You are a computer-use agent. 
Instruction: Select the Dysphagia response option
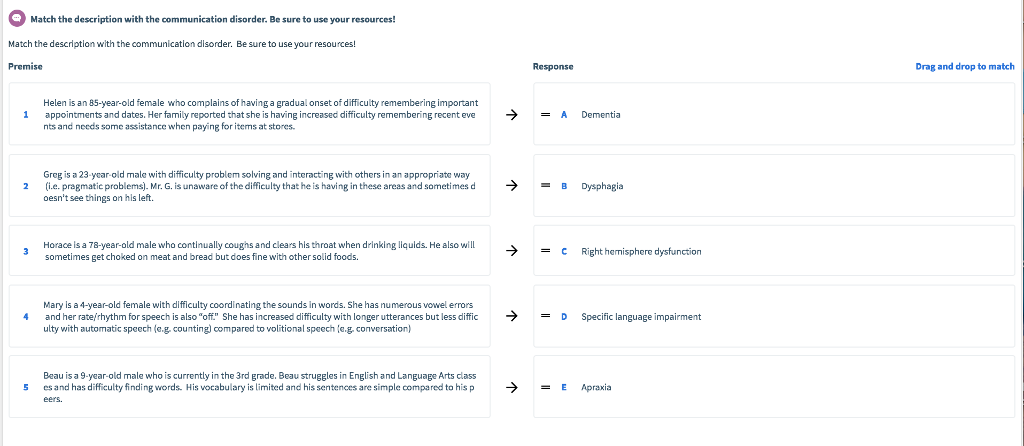[602, 186]
